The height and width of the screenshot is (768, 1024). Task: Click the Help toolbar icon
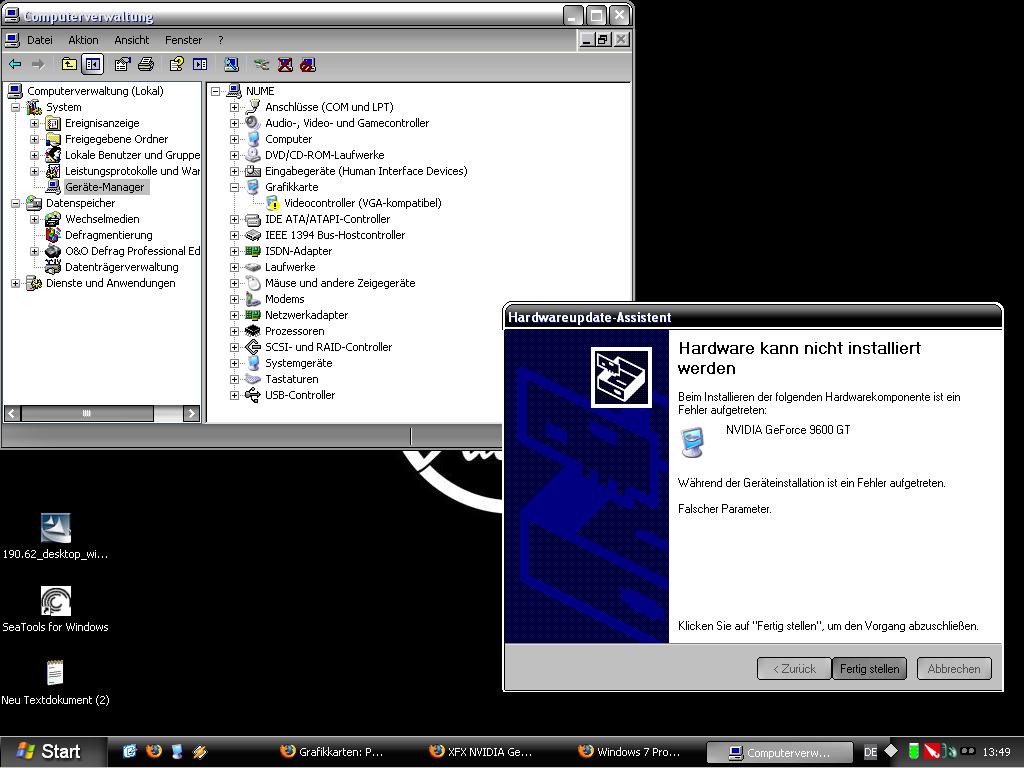(x=176, y=64)
